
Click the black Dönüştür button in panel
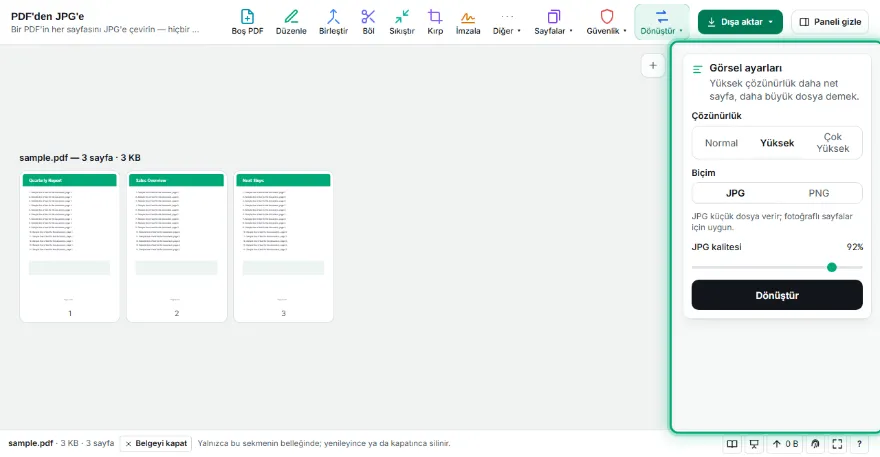point(777,295)
